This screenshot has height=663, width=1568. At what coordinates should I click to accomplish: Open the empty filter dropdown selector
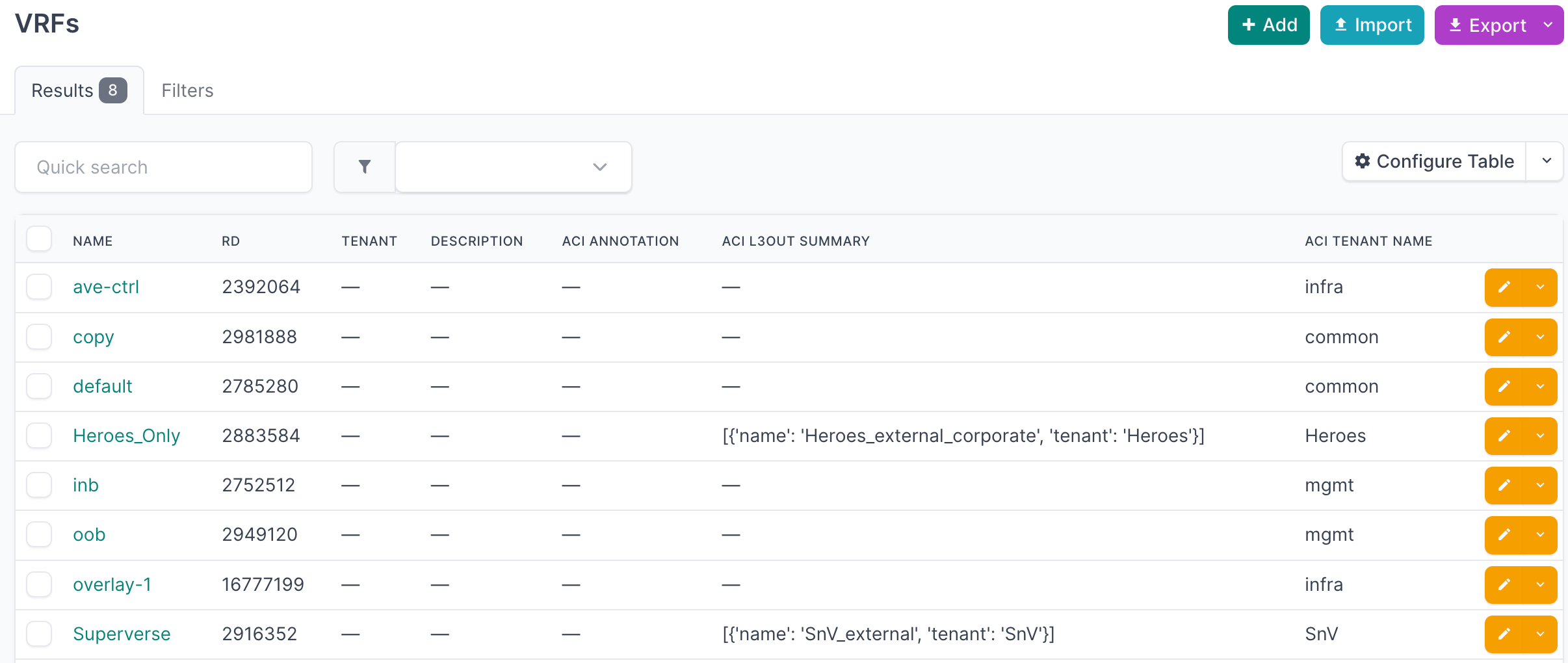[x=513, y=167]
